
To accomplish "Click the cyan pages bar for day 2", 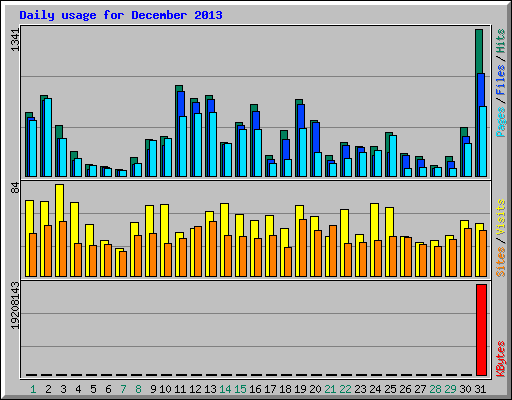I will point(48,137).
